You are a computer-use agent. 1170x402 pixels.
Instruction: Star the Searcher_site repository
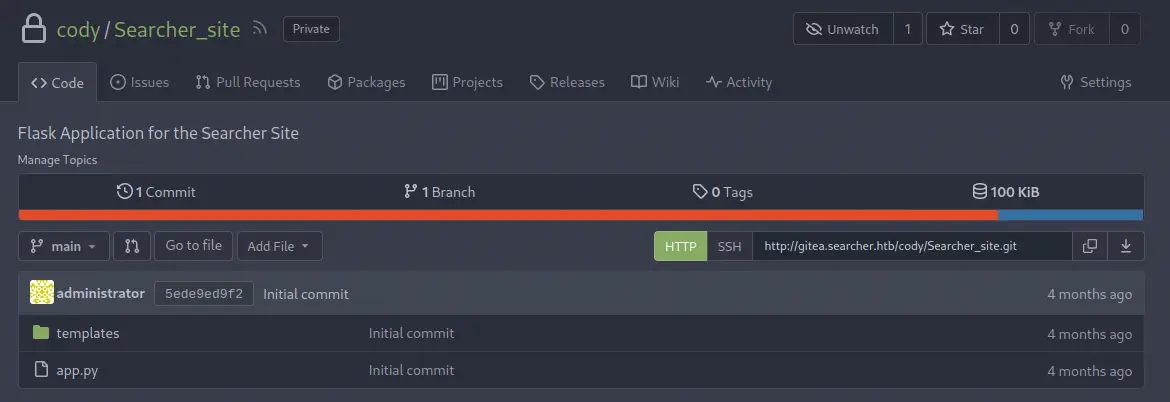[962, 29]
